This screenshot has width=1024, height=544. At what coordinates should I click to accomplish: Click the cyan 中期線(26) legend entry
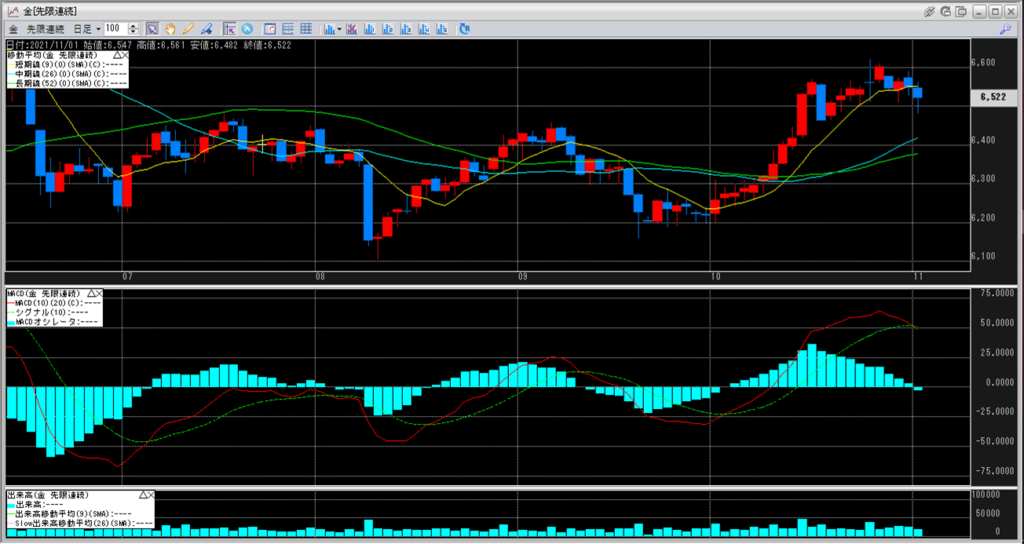coord(67,74)
